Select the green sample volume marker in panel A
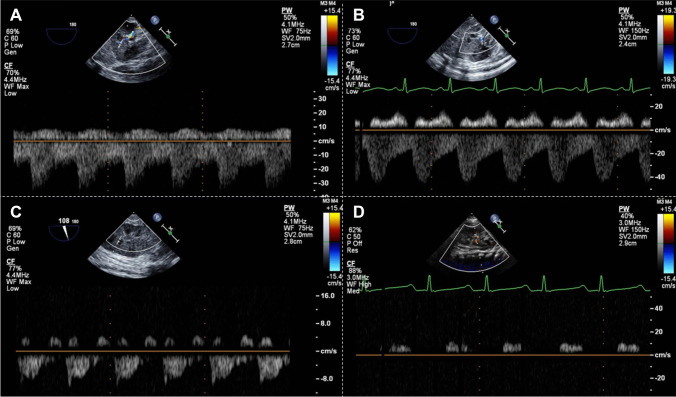Image resolution: width=676 pixels, height=397 pixels. (x=168, y=37)
